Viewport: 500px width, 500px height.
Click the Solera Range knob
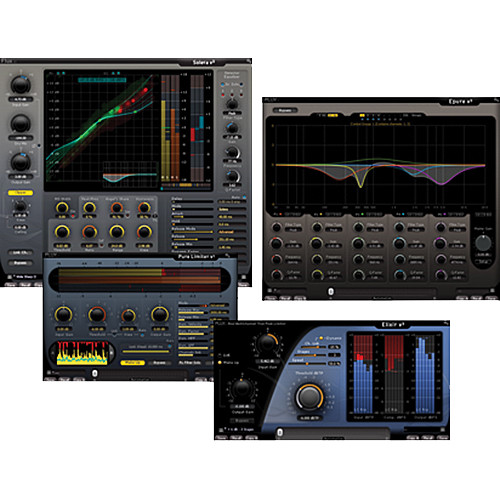[117, 232]
